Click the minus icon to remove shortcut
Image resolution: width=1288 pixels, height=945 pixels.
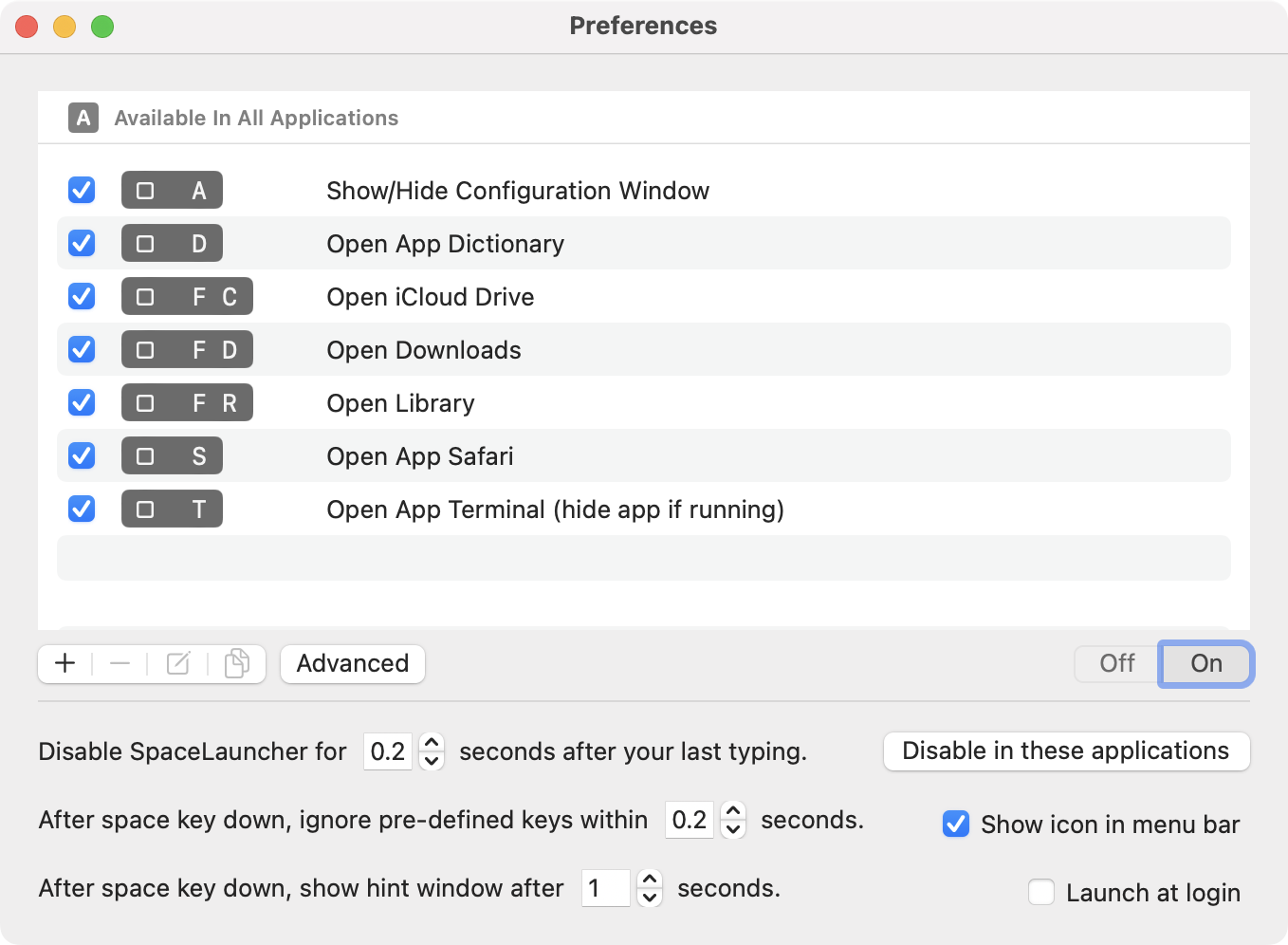pos(120,663)
